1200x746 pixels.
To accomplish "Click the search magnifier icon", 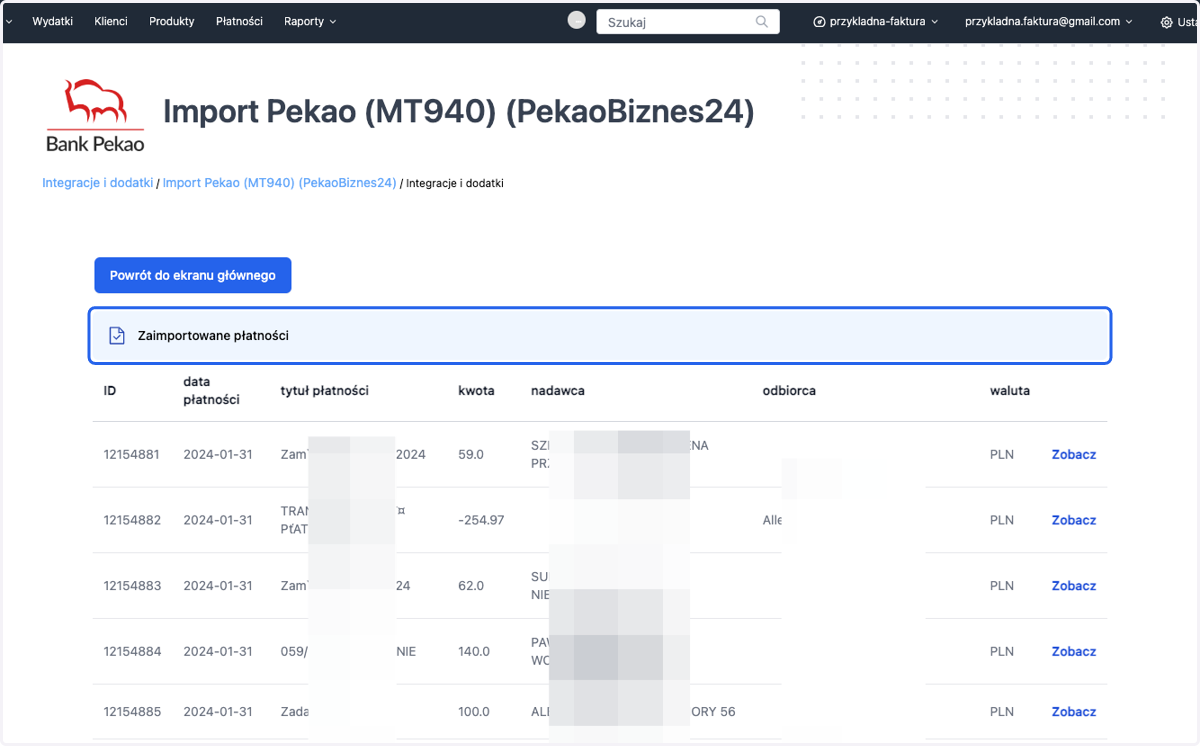I will [762, 21].
